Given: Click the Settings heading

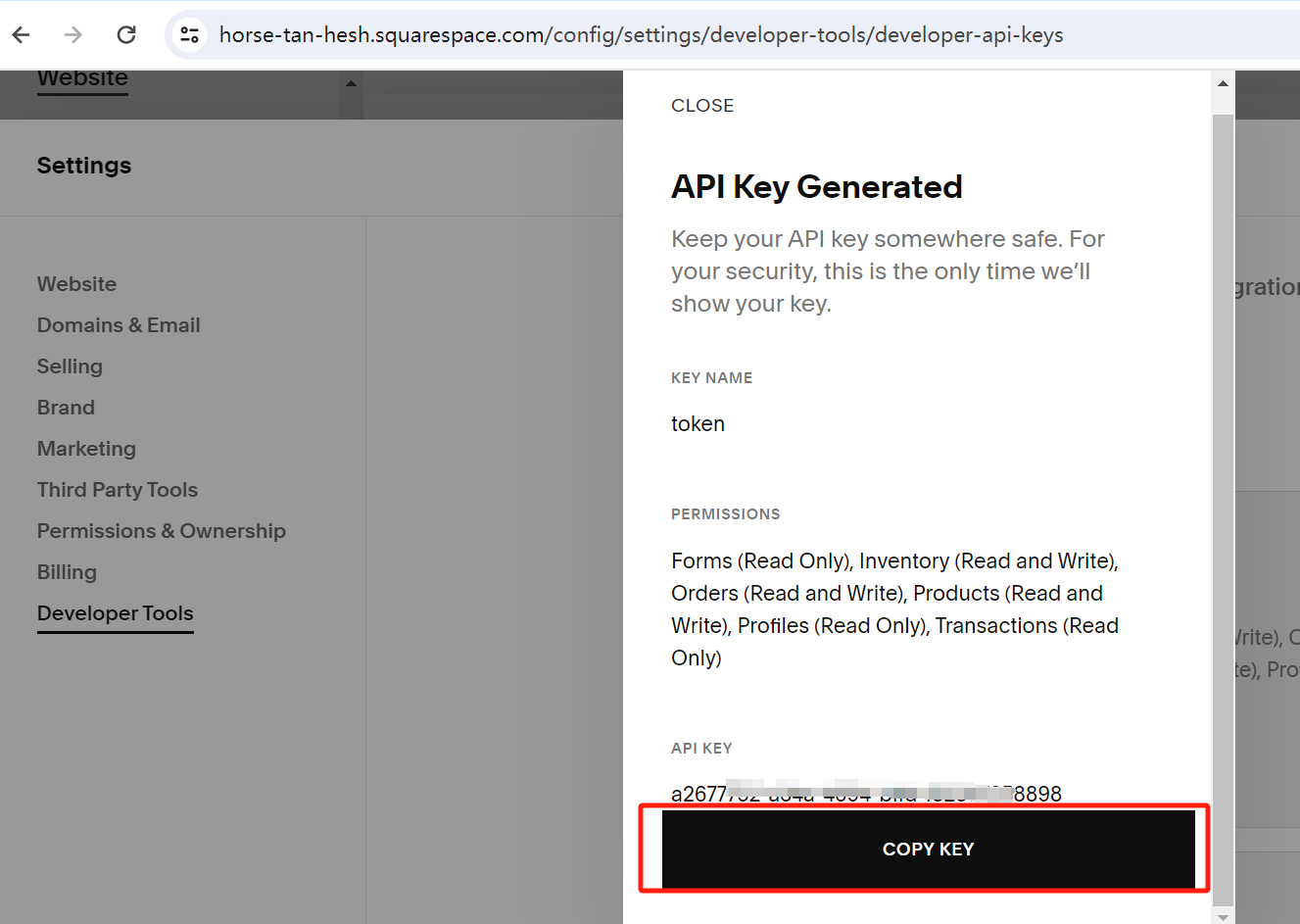Looking at the screenshot, I should point(83,165).
